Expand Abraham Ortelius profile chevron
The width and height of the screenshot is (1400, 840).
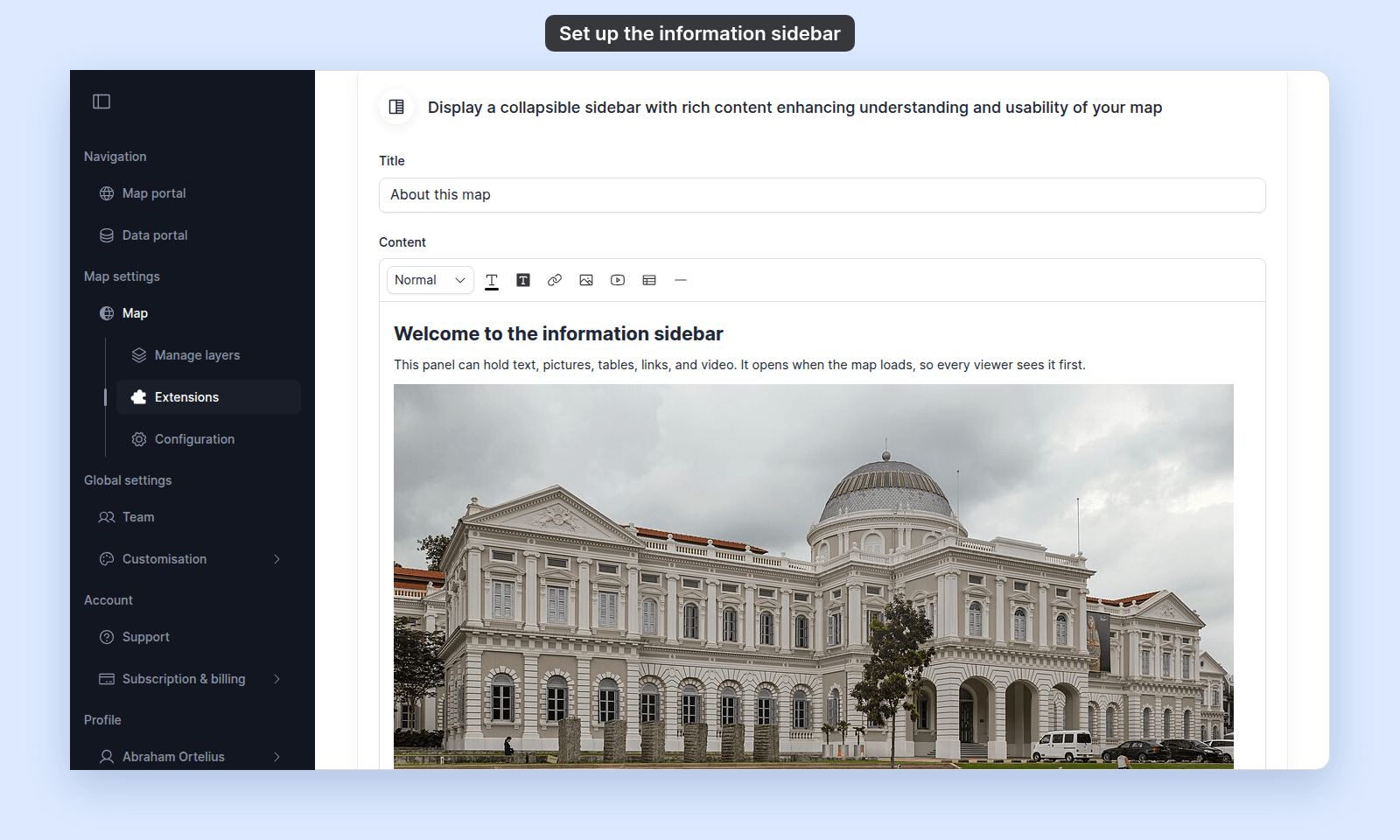(276, 757)
